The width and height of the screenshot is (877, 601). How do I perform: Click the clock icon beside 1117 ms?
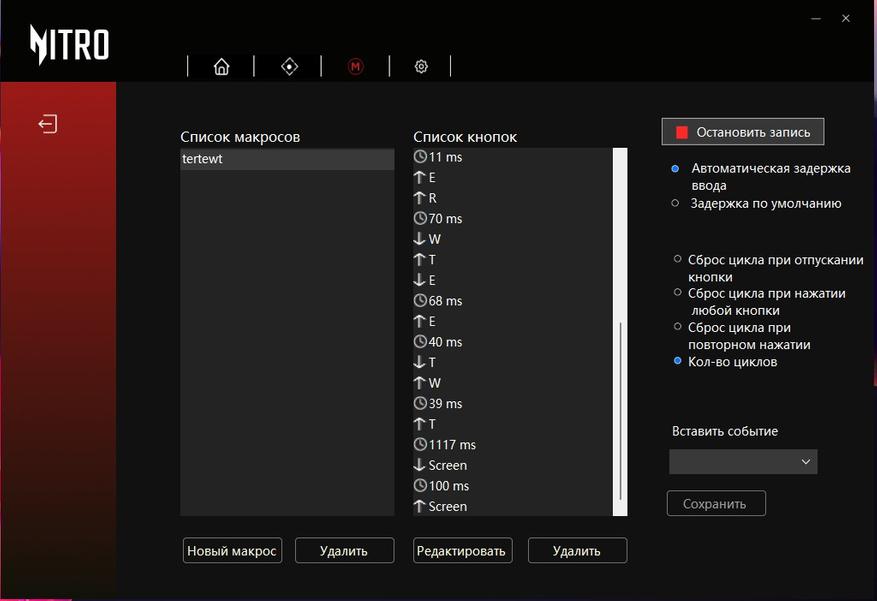click(420, 444)
